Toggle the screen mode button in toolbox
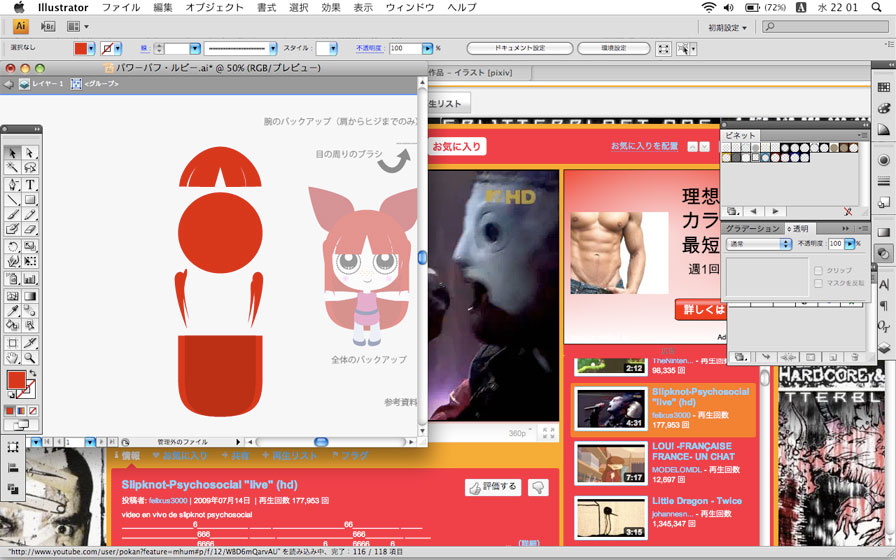This screenshot has width=896, height=560. click(21, 425)
